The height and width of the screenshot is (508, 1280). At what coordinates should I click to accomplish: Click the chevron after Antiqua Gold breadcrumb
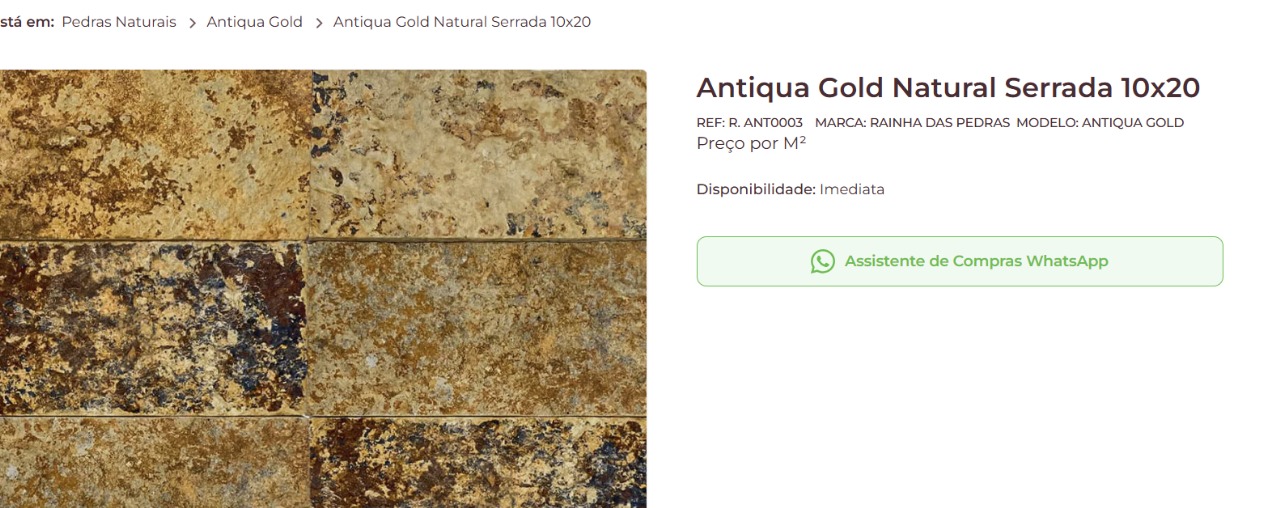(319, 22)
